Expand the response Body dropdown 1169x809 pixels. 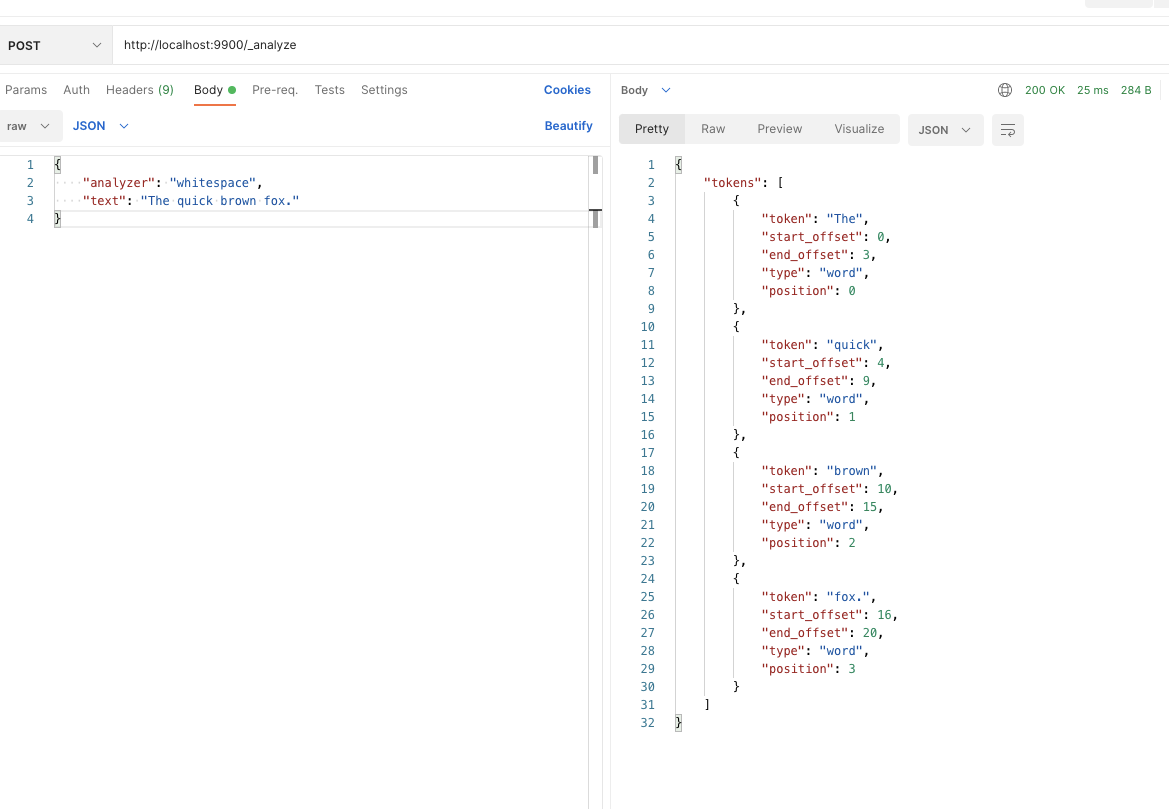click(646, 90)
